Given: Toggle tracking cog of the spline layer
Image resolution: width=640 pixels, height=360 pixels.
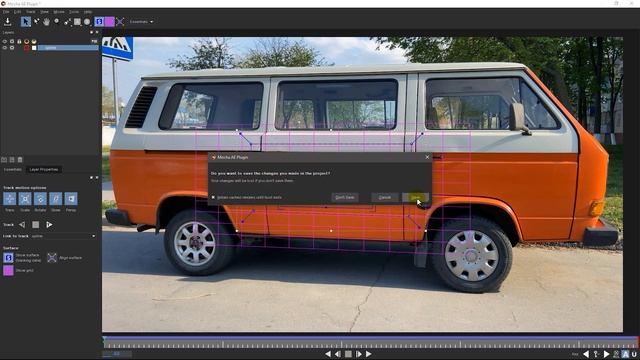Looking at the screenshot, I should (x=12, y=48).
